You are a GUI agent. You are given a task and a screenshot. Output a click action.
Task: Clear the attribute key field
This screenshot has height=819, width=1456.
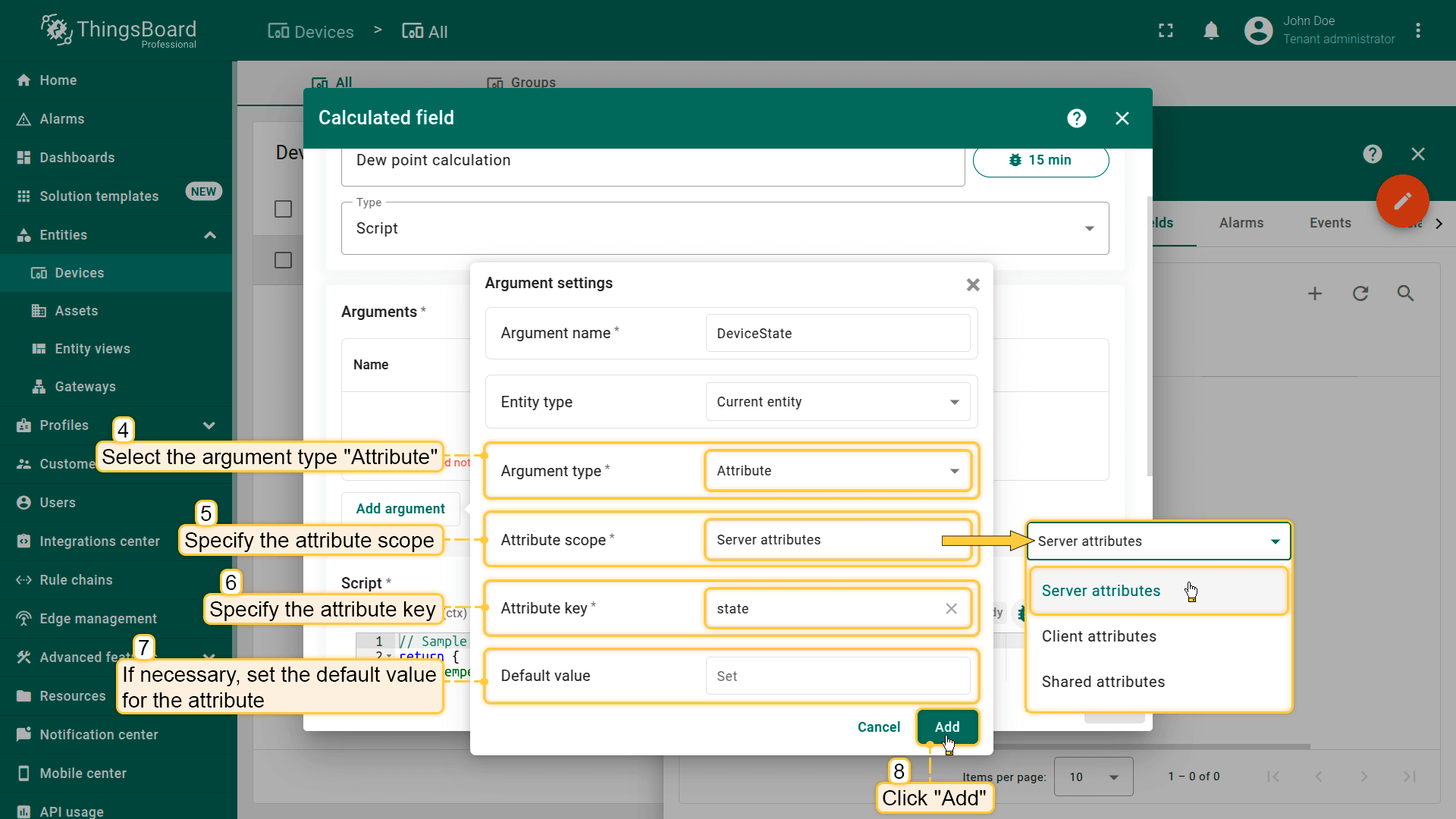click(x=951, y=609)
